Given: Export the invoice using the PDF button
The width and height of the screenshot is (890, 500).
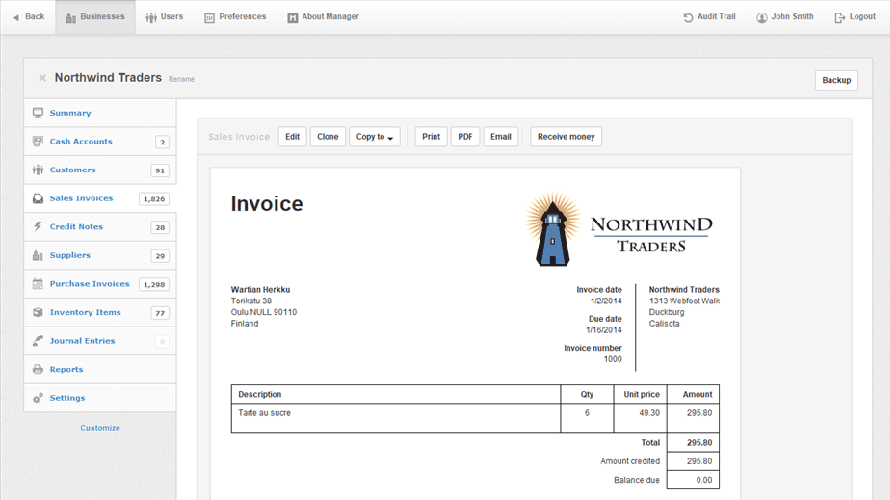Looking at the screenshot, I should tap(465, 137).
